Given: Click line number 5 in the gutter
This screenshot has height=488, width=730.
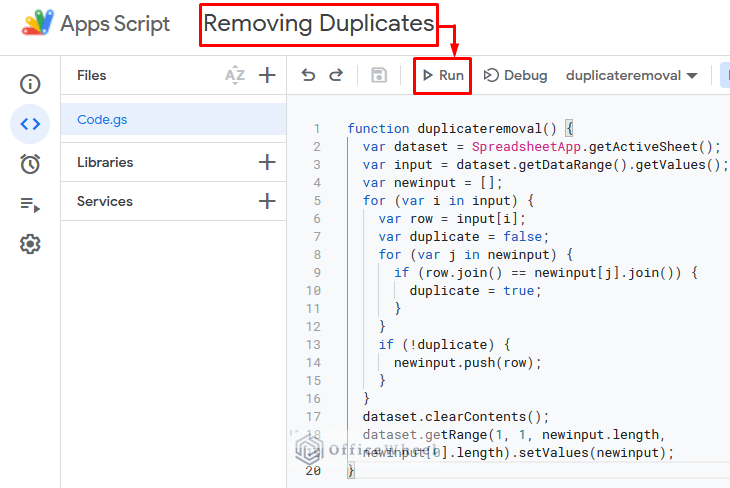Looking at the screenshot, I should (317, 201).
